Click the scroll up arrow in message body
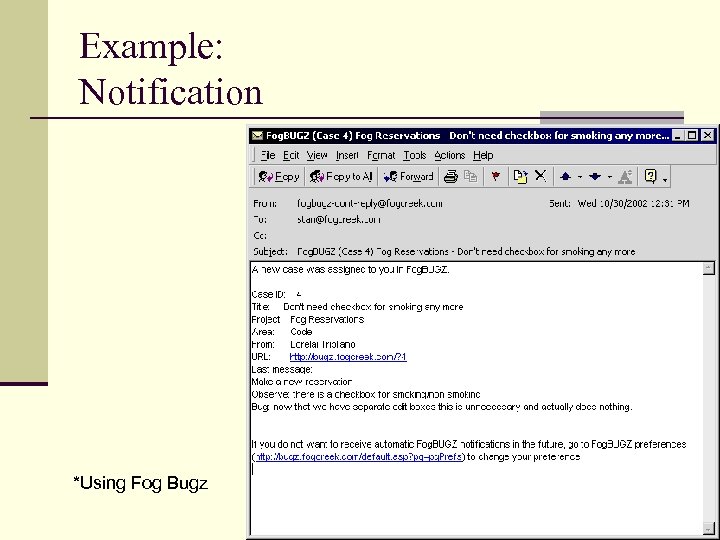The height and width of the screenshot is (540, 720). click(709, 268)
